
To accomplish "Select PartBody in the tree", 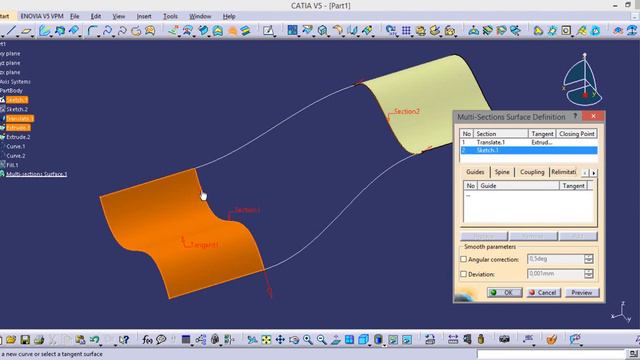I will pos(11,91).
